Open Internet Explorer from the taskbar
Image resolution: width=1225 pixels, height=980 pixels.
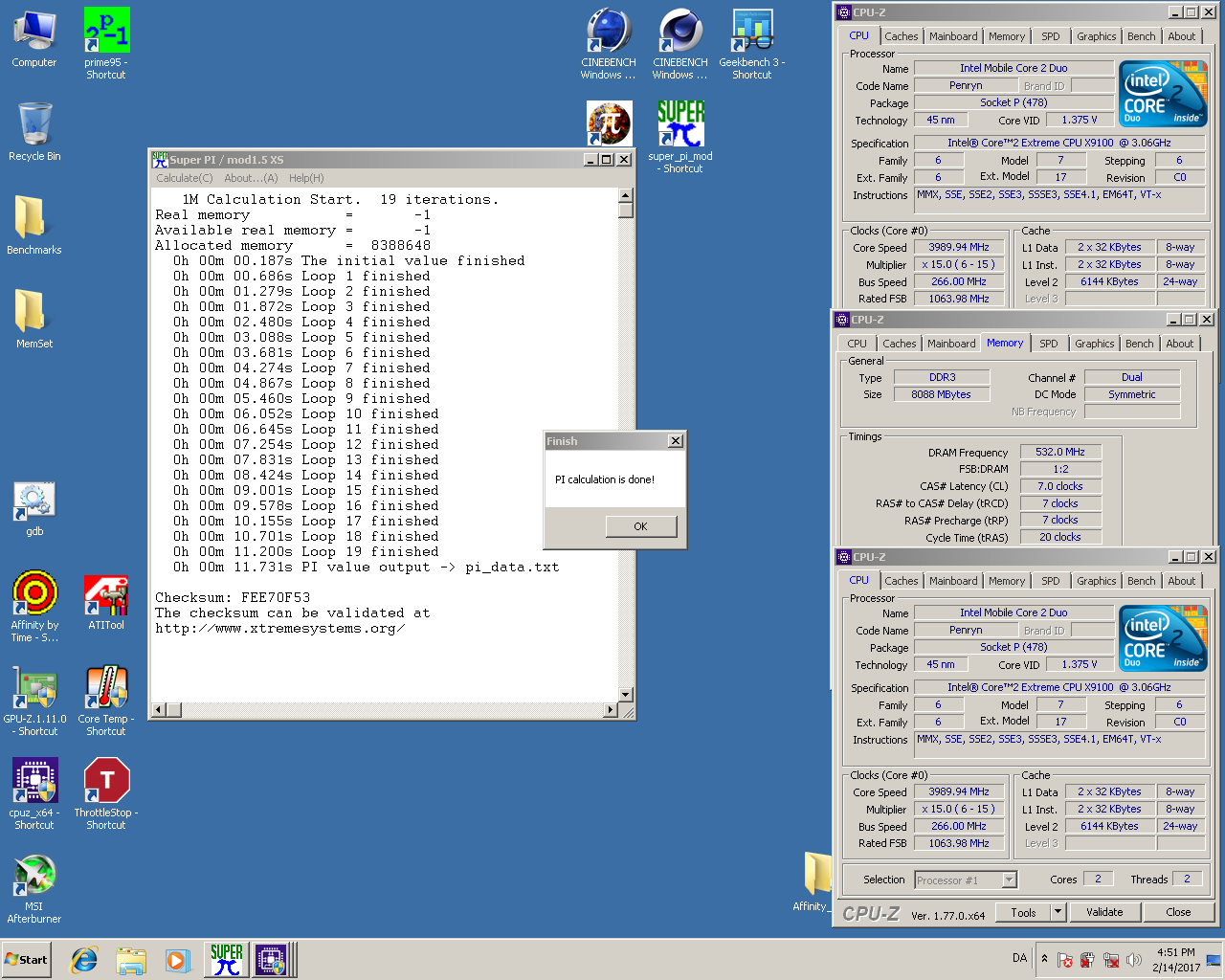pyautogui.click(x=84, y=960)
